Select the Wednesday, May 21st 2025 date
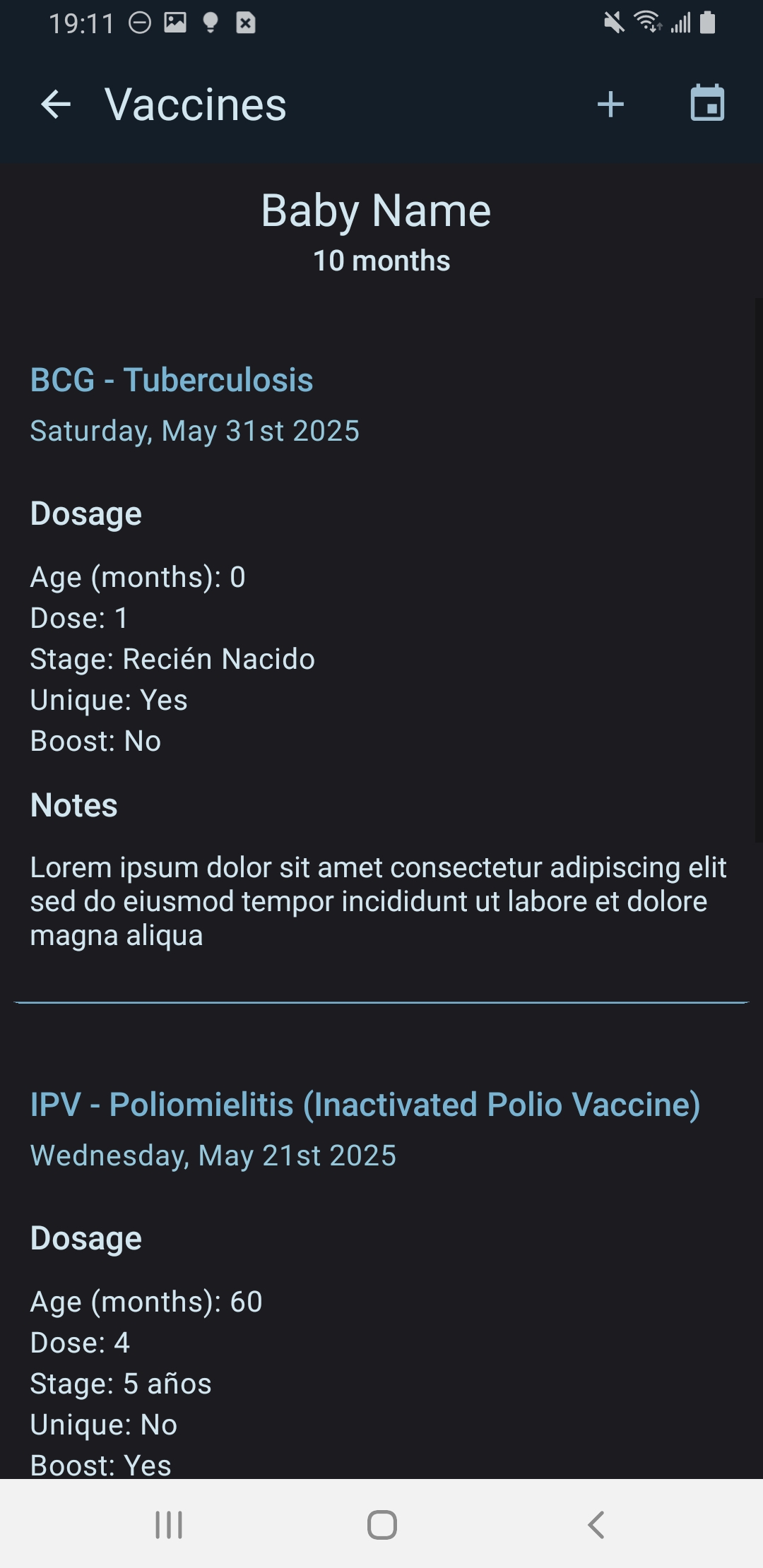 coord(213,1156)
